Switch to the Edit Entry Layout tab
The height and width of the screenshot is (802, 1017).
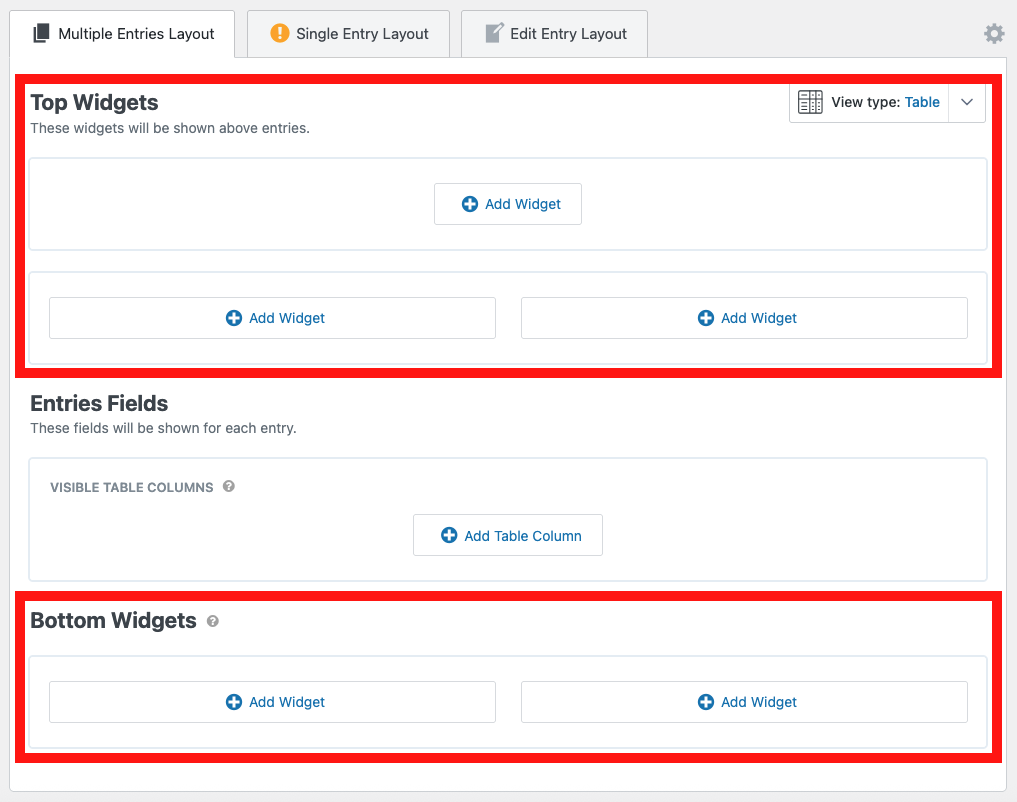click(553, 33)
